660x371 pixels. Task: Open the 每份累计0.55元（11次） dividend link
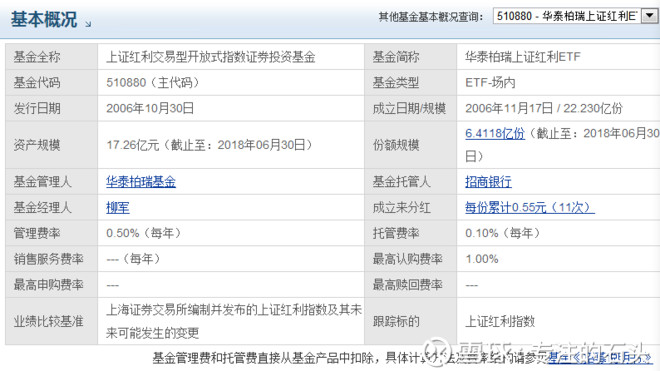(530, 208)
